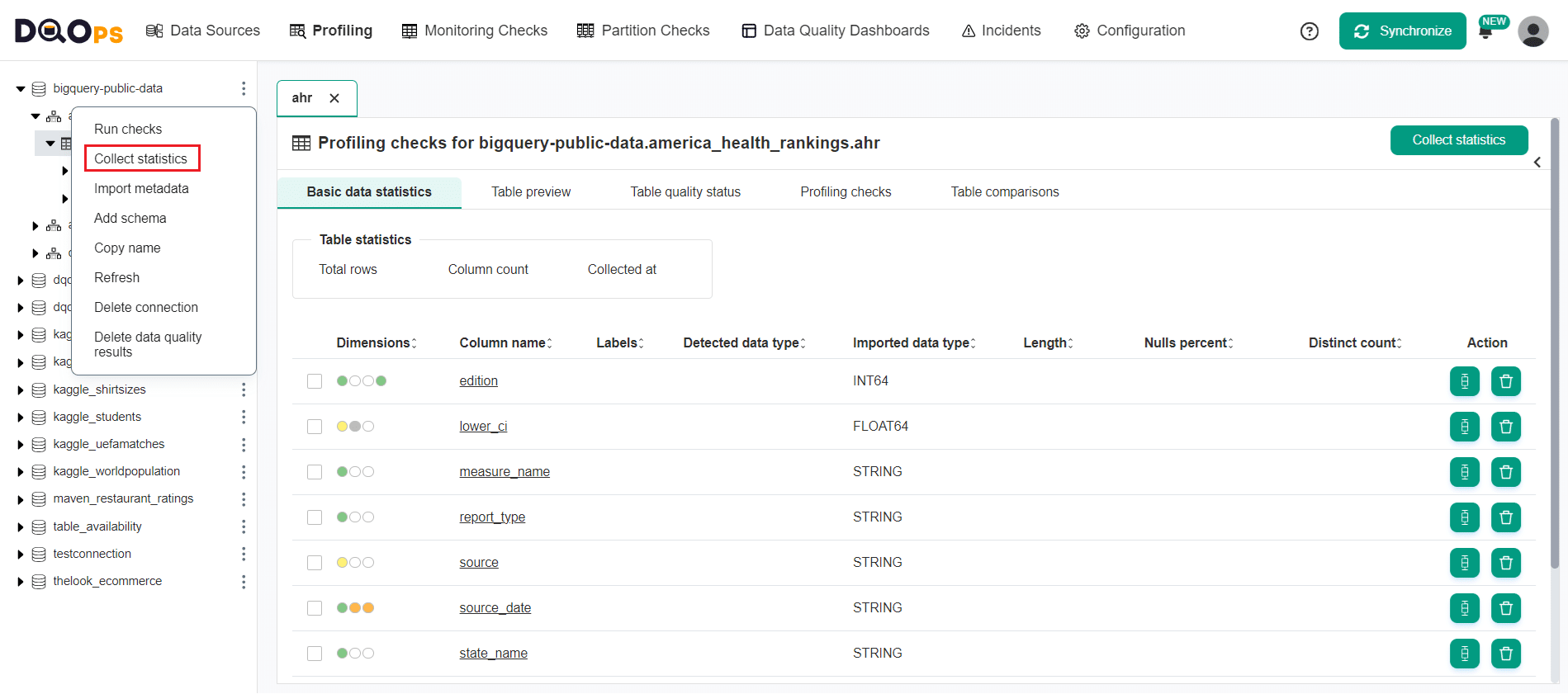Select Delete connection from context menu
Viewport: 1568px width, 694px height.
(x=146, y=307)
